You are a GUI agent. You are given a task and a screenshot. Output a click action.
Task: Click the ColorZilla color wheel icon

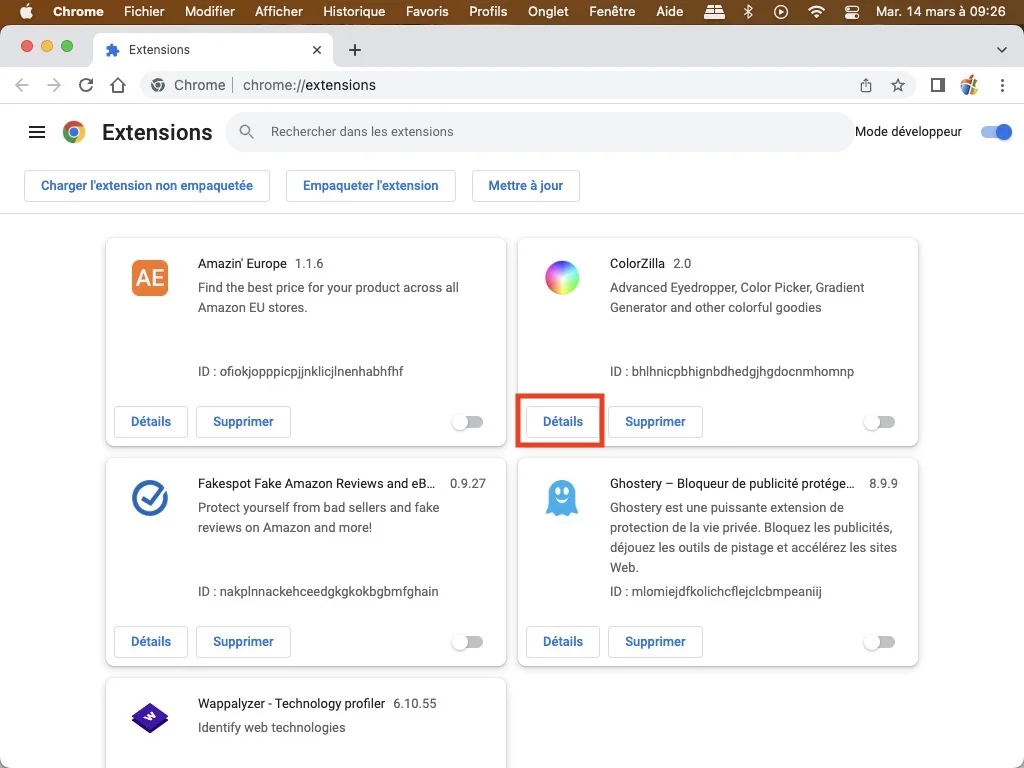pyautogui.click(x=562, y=278)
